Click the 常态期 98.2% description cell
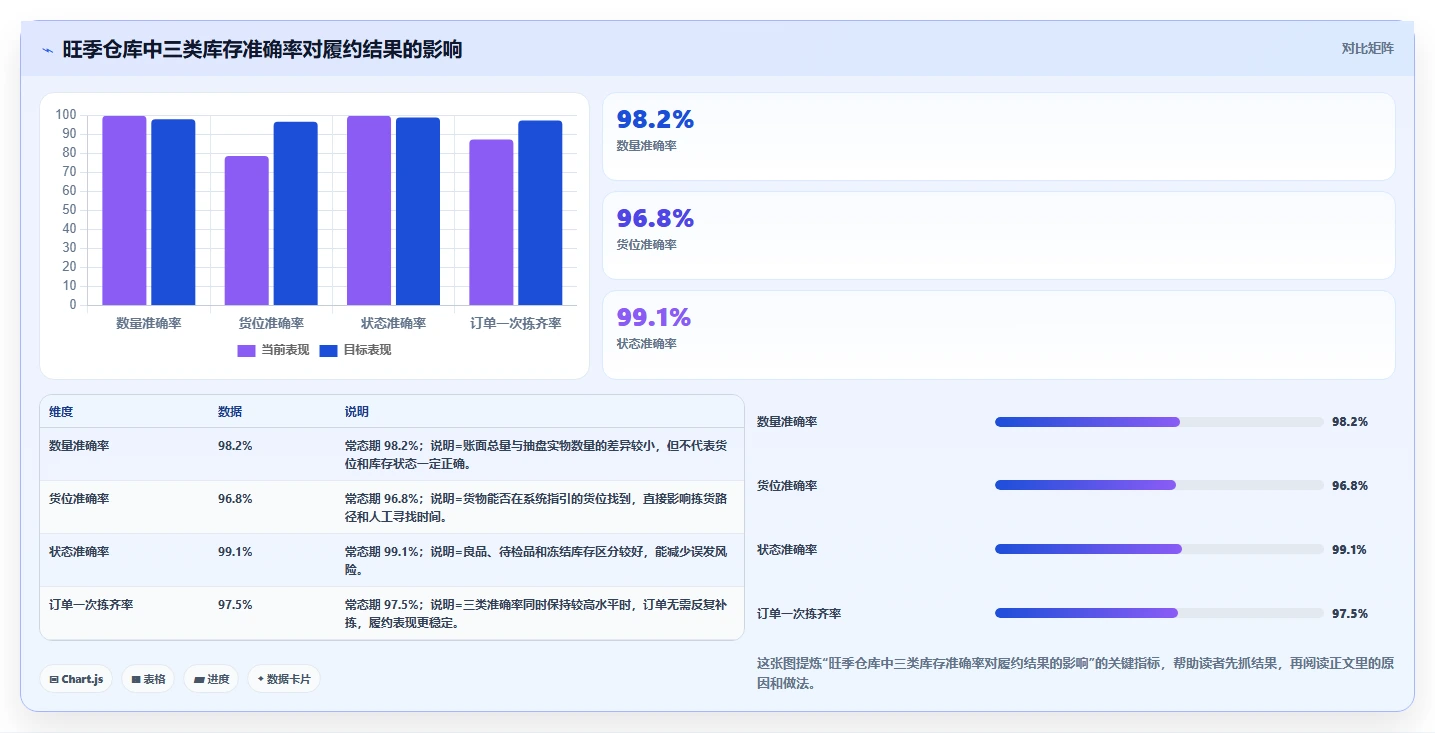This screenshot has width=1435, height=733. tap(539, 454)
